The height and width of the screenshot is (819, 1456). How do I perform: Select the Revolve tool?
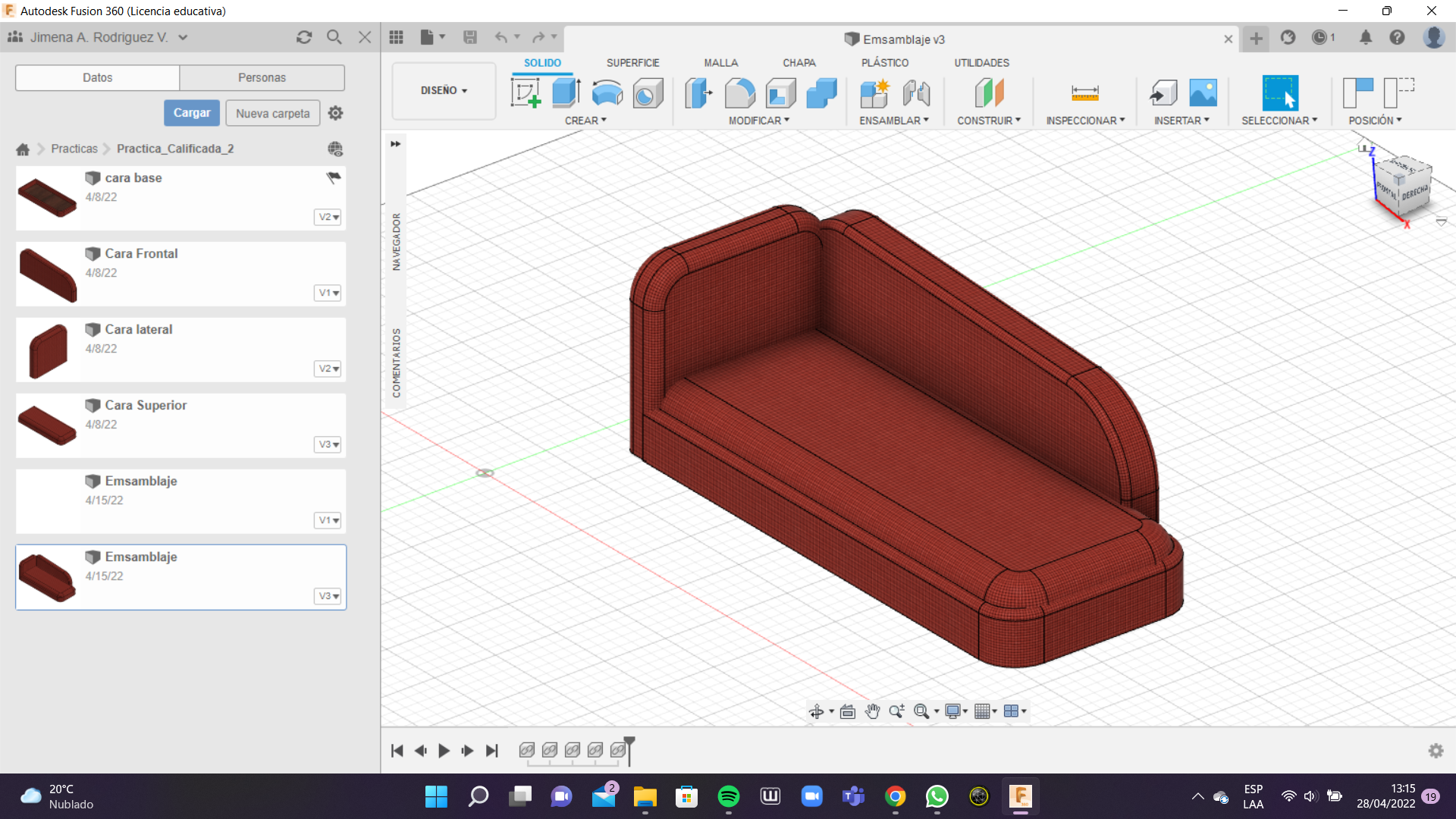click(x=607, y=93)
